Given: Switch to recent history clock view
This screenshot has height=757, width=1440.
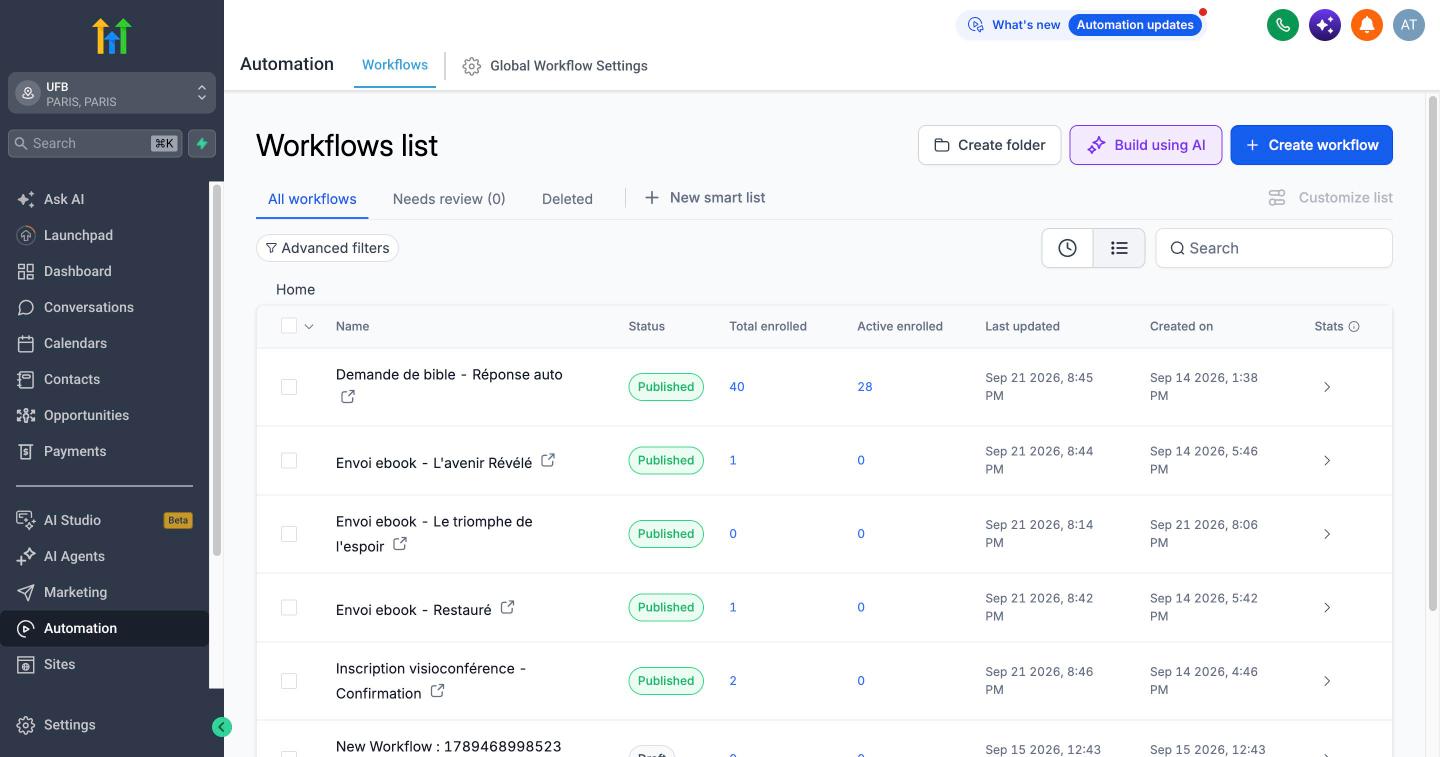Looking at the screenshot, I should (1067, 248).
